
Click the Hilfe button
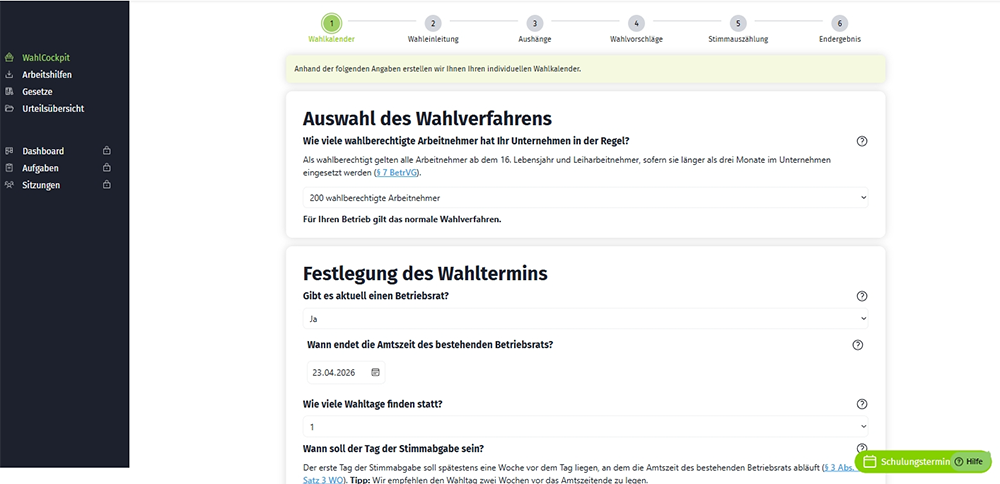coord(969,462)
